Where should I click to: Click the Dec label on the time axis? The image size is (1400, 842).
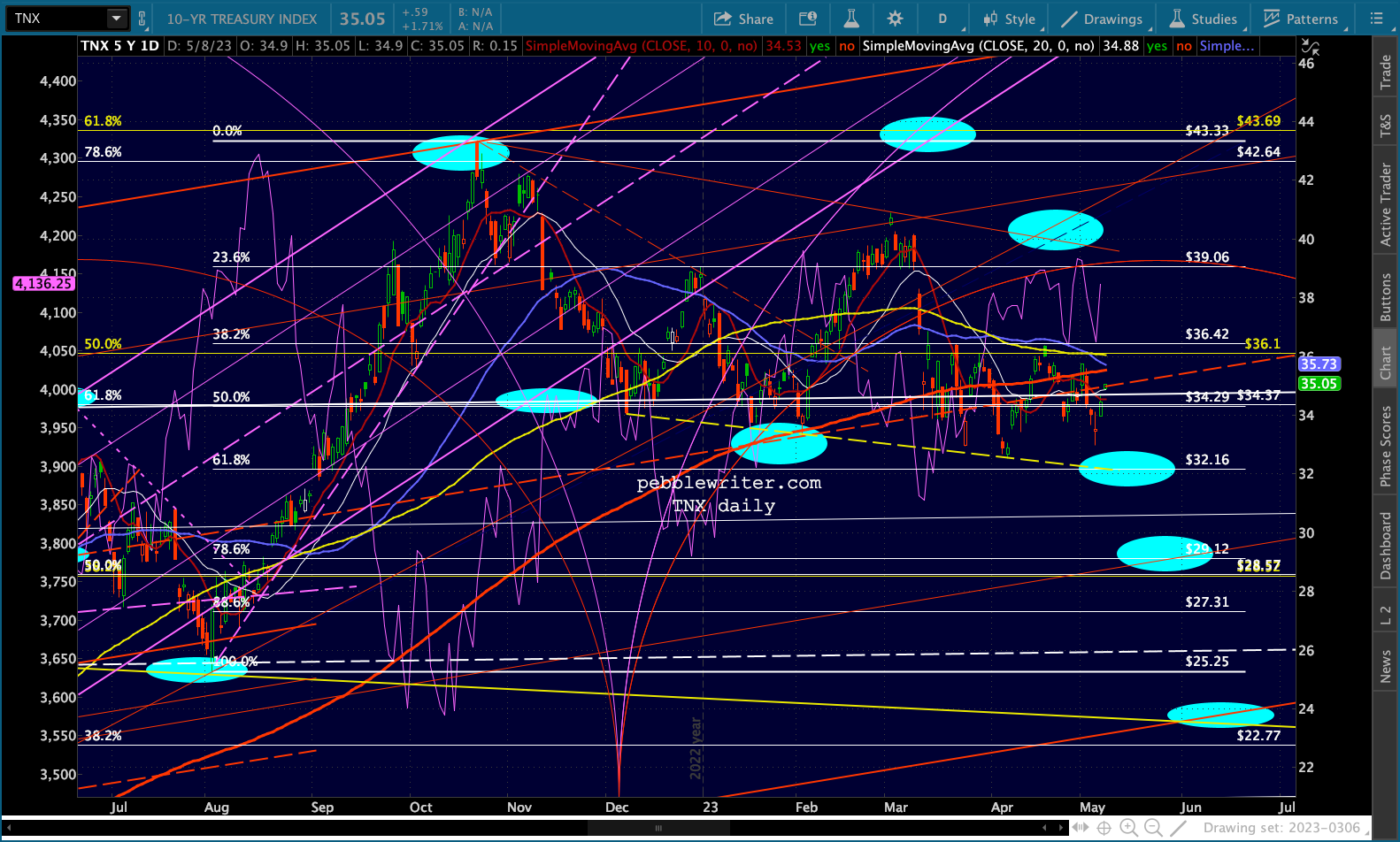[x=617, y=808]
